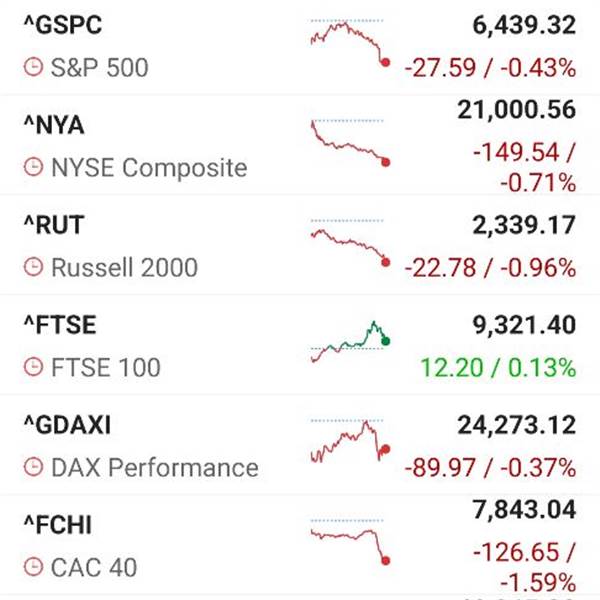The height and width of the screenshot is (600, 600).
Task: Tap the green 12.20 / 0.13% change
Action: click(498, 367)
